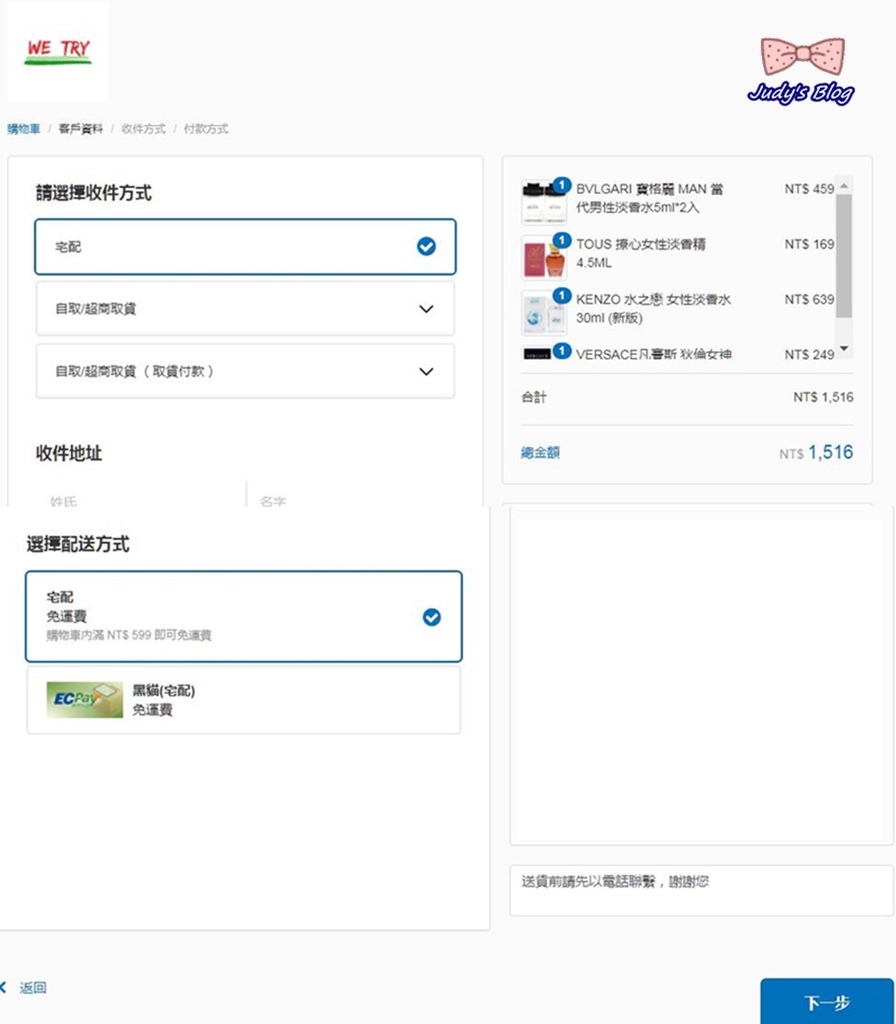Click the 下一步 button

pos(827,1002)
